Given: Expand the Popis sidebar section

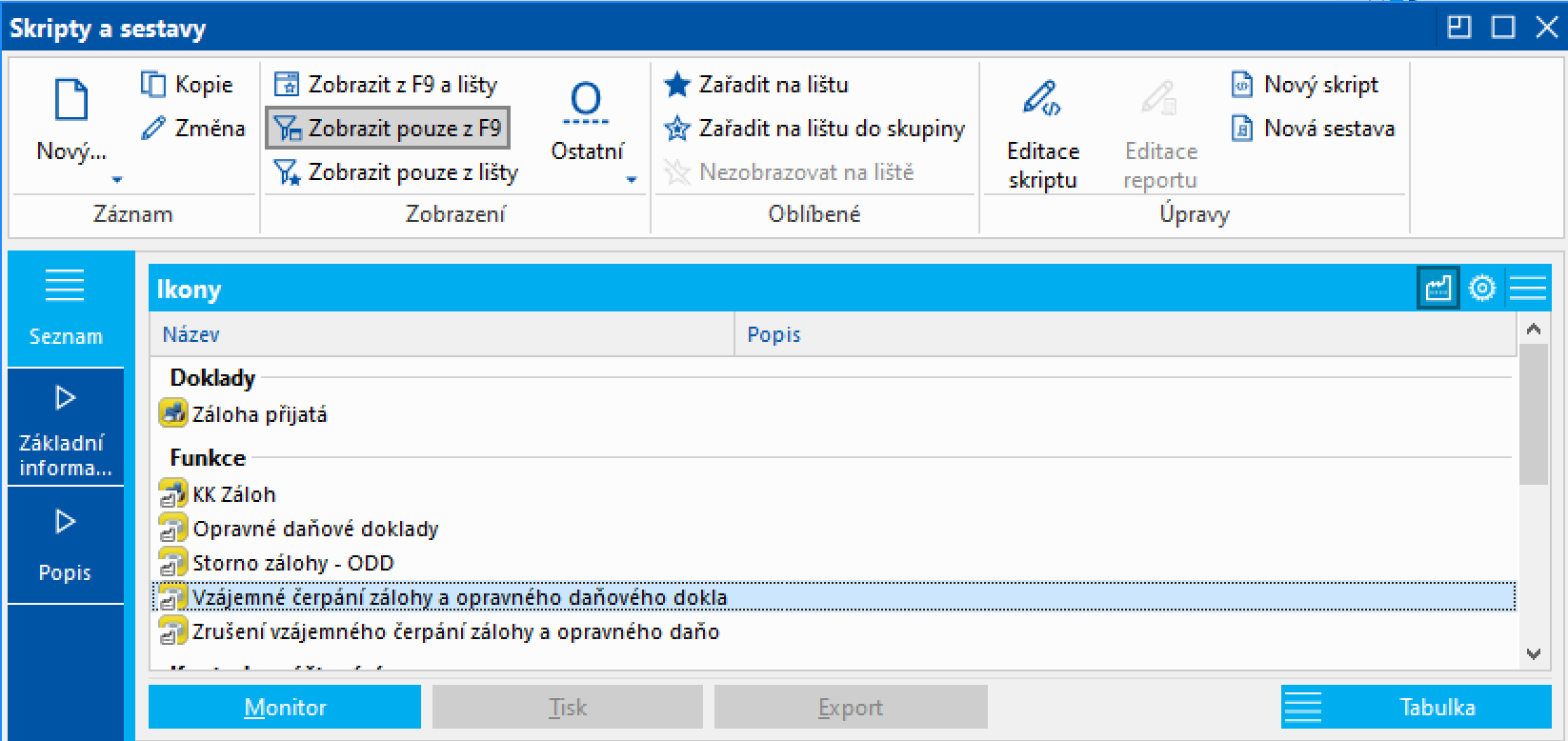Looking at the screenshot, I should 66,546.
